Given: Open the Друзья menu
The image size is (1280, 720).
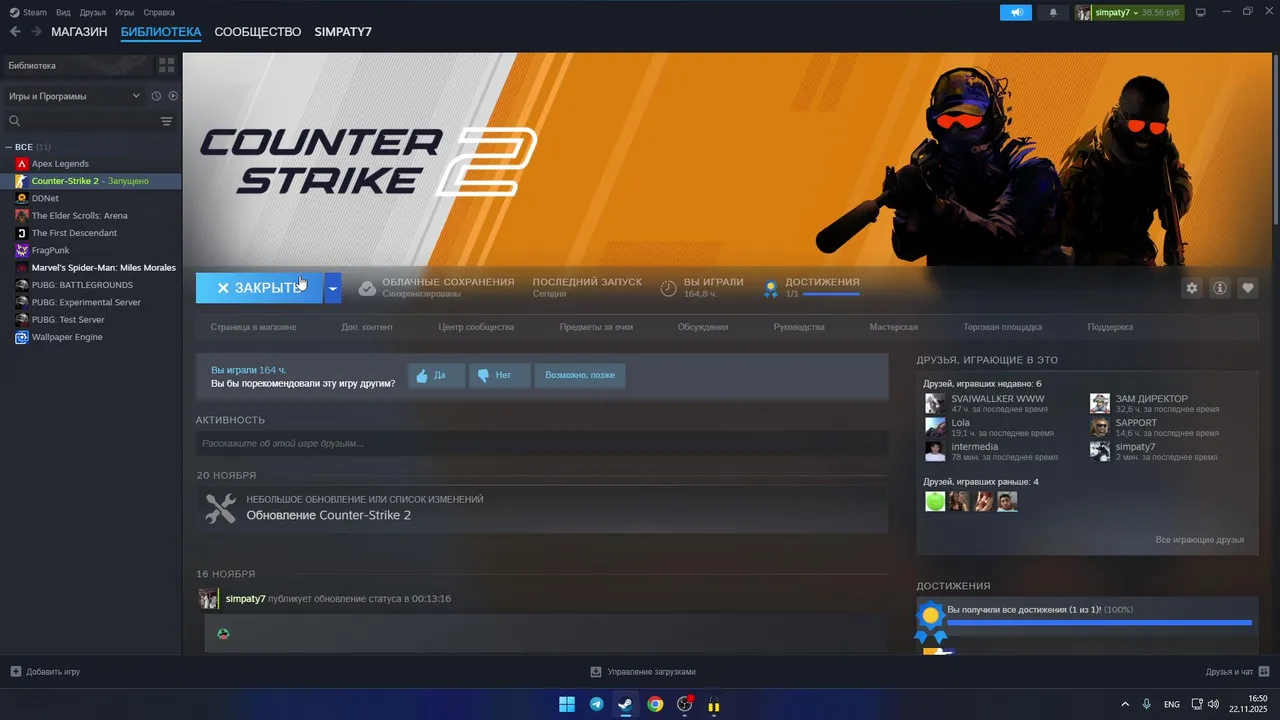Looking at the screenshot, I should (93, 12).
